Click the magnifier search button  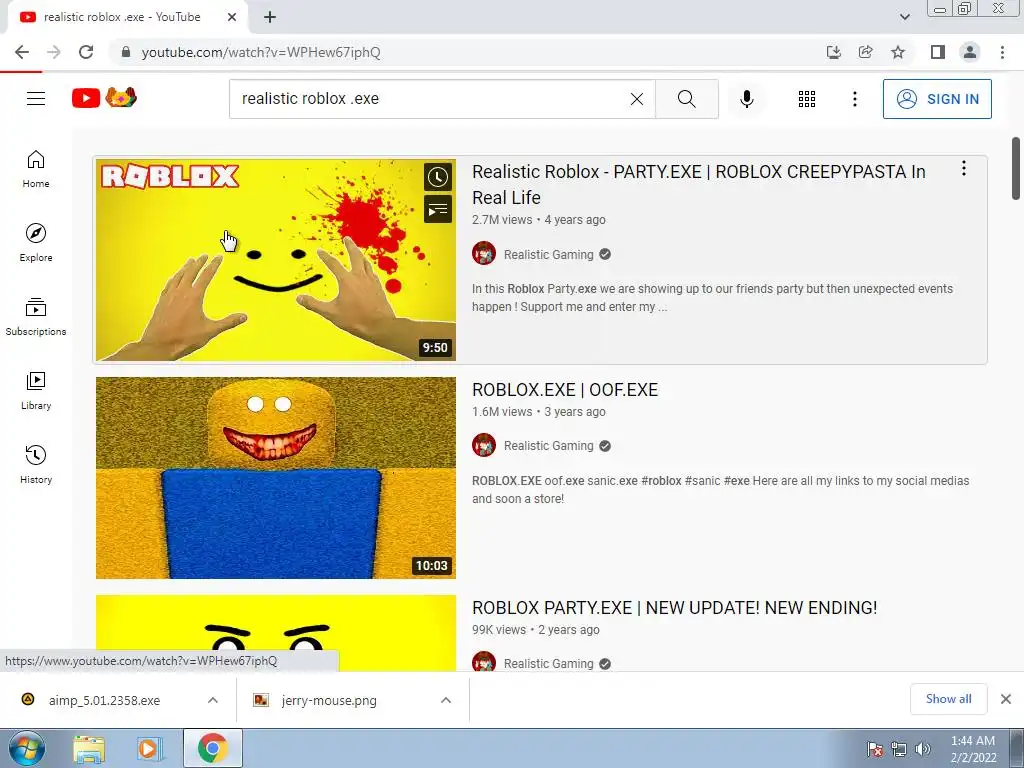click(x=686, y=99)
